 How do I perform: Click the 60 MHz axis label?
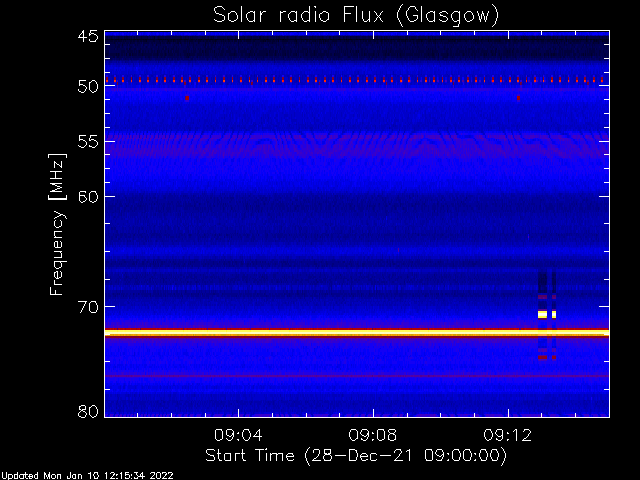pos(88,197)
